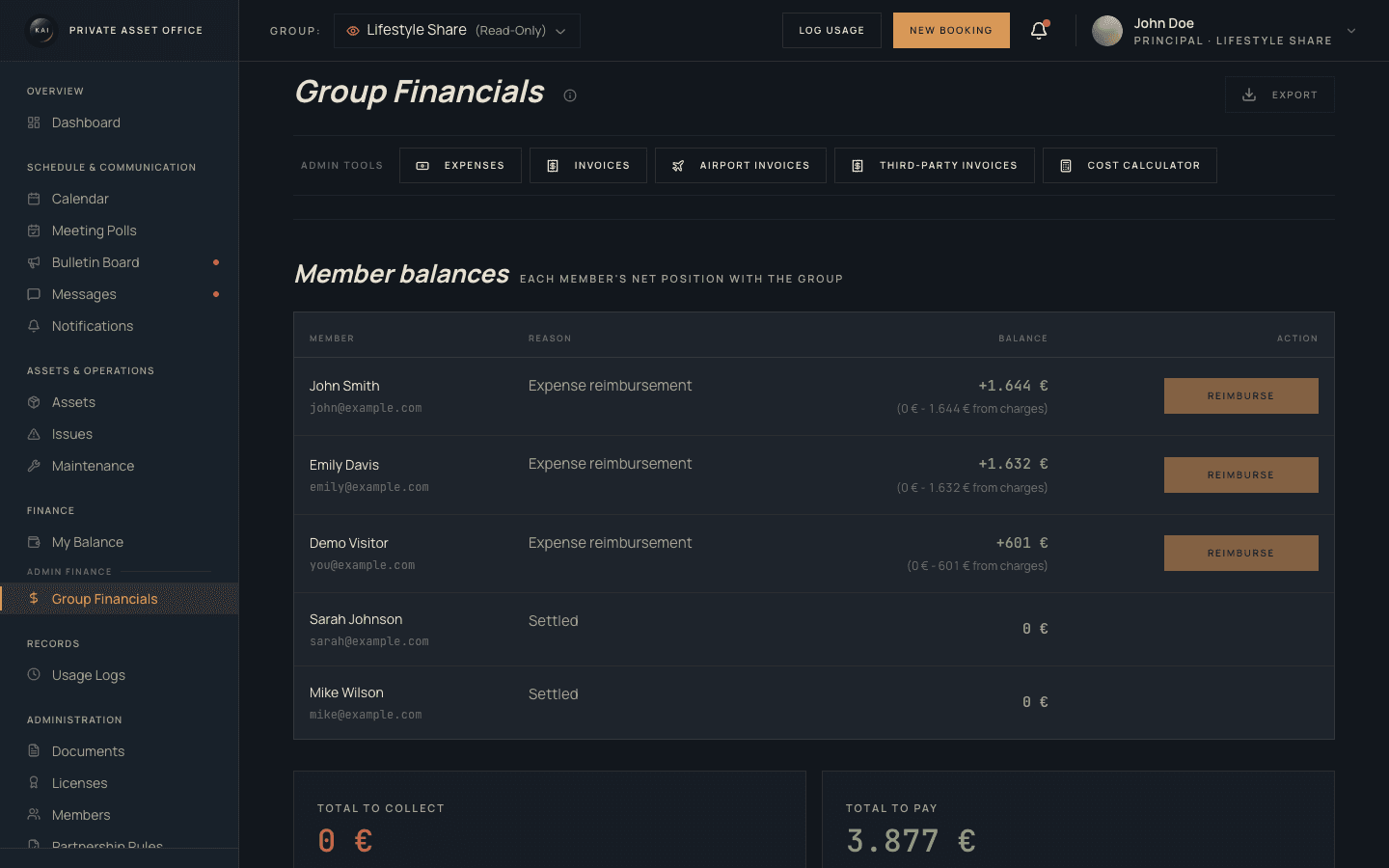Click the 0 € total to collect amount
1389x868 pixels.
point(345,841)
